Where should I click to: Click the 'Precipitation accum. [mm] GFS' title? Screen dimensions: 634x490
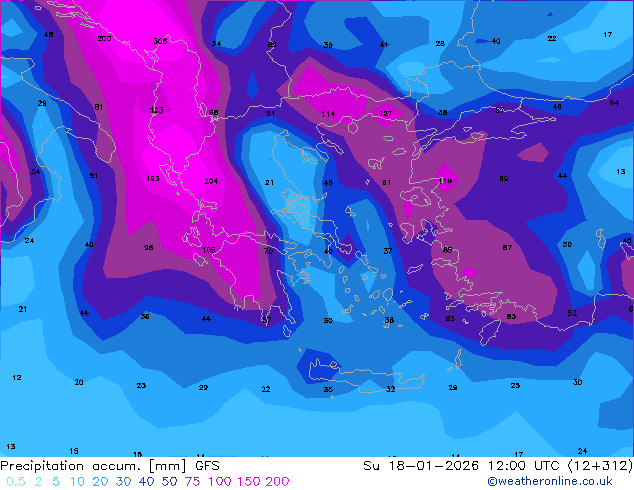110,466
